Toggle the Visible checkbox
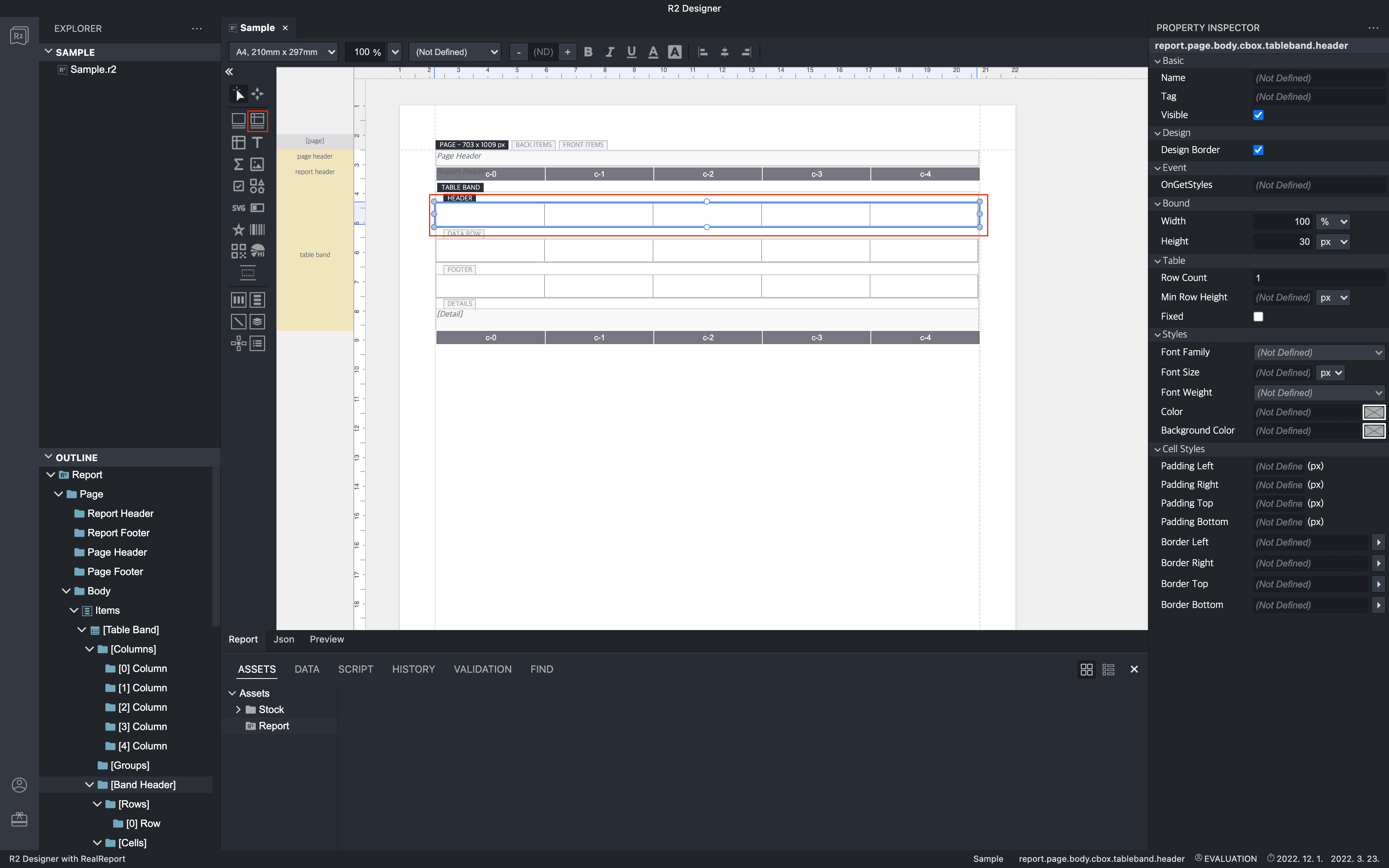 (x=1258, y=115)
